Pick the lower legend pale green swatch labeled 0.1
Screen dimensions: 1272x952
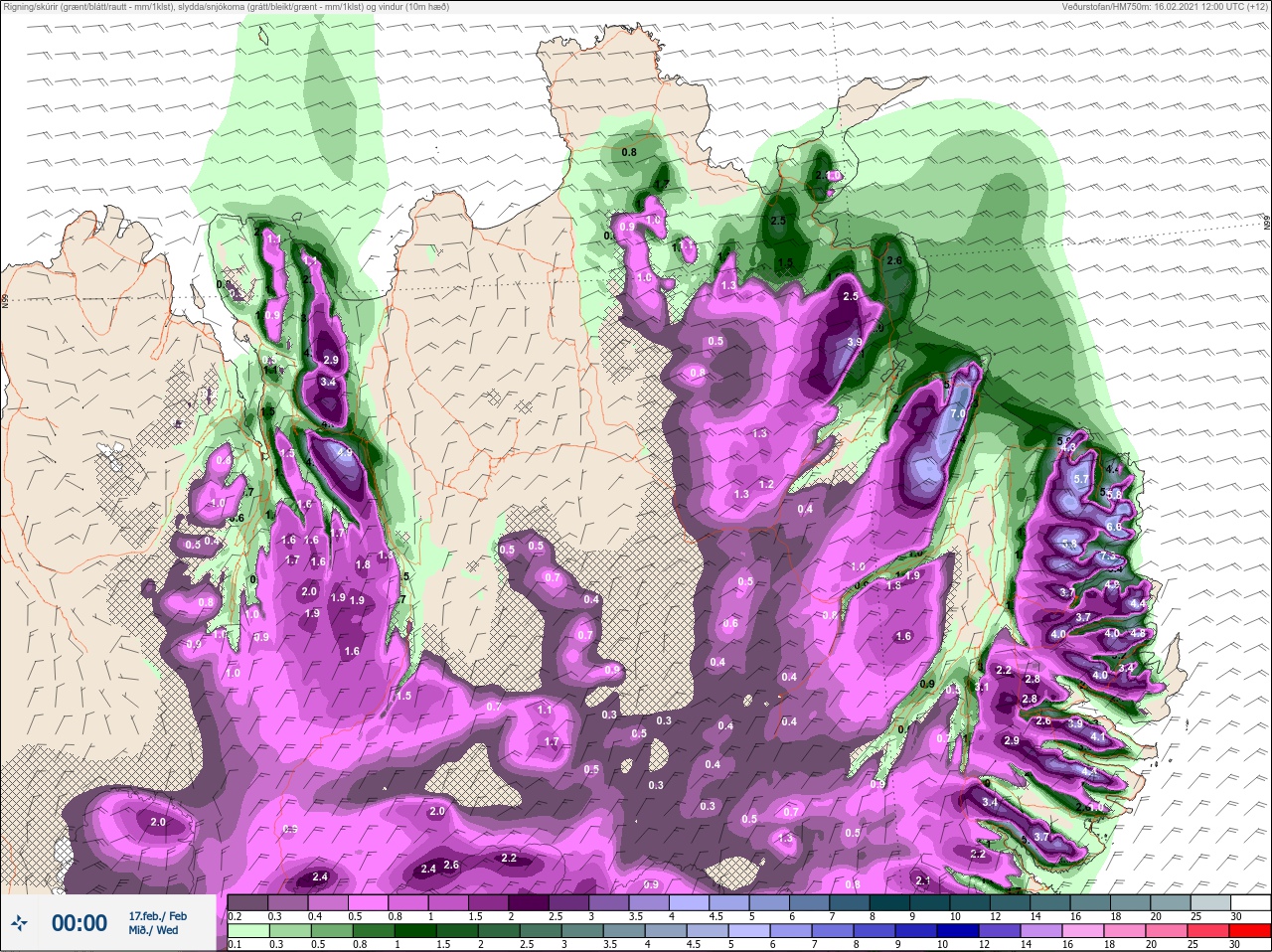point(247,930)
